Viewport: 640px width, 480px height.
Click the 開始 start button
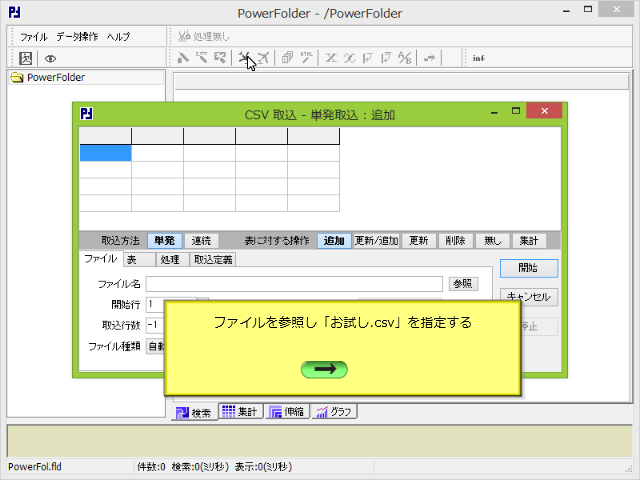tap(529, 268)
